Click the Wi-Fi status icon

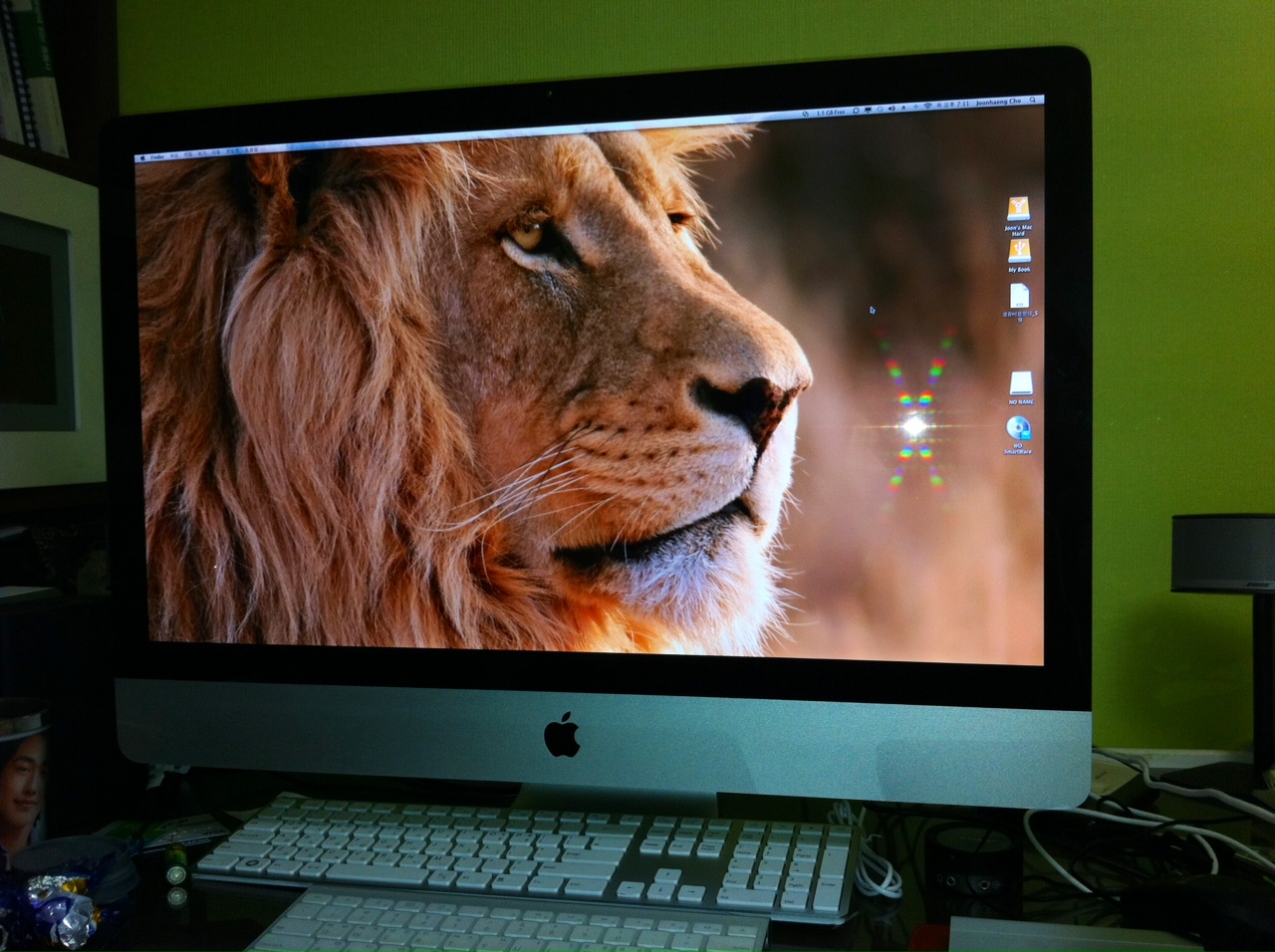click(x=927, y=106)
